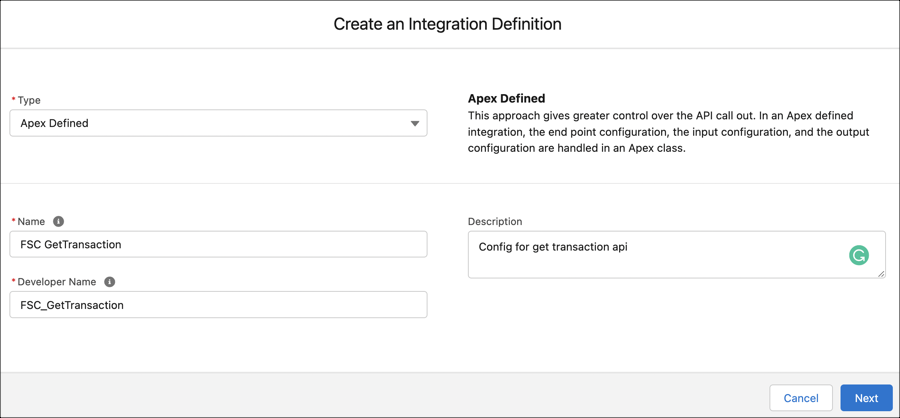This screenshot has height=418, width=900.
Task: Click the resize handle of Description box
Action: coord(881,274)
